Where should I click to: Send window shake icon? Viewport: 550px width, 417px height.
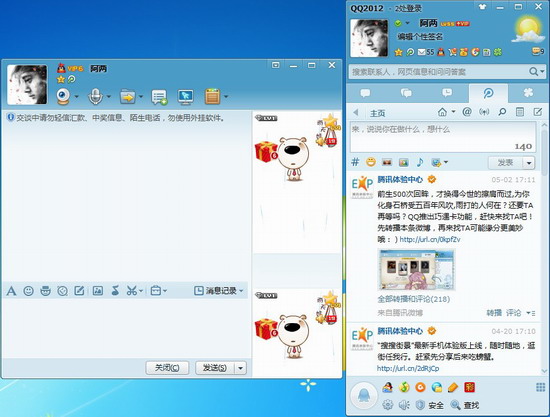pos(62,291)
